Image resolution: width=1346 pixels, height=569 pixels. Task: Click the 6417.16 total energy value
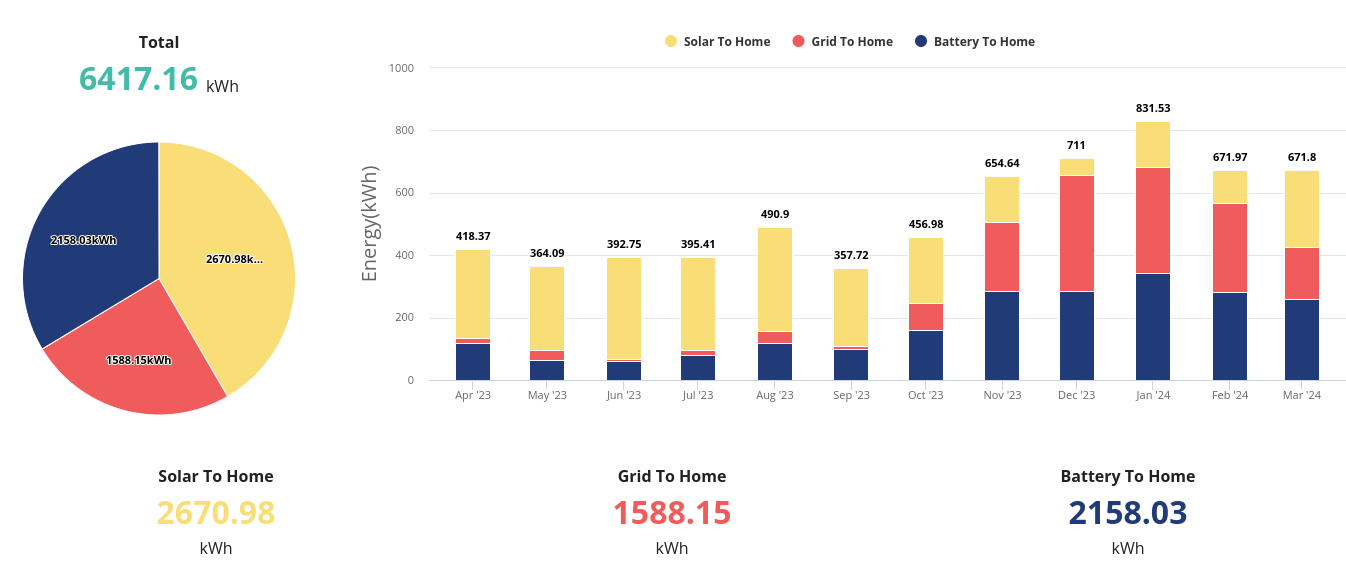[x=138, y=79]
